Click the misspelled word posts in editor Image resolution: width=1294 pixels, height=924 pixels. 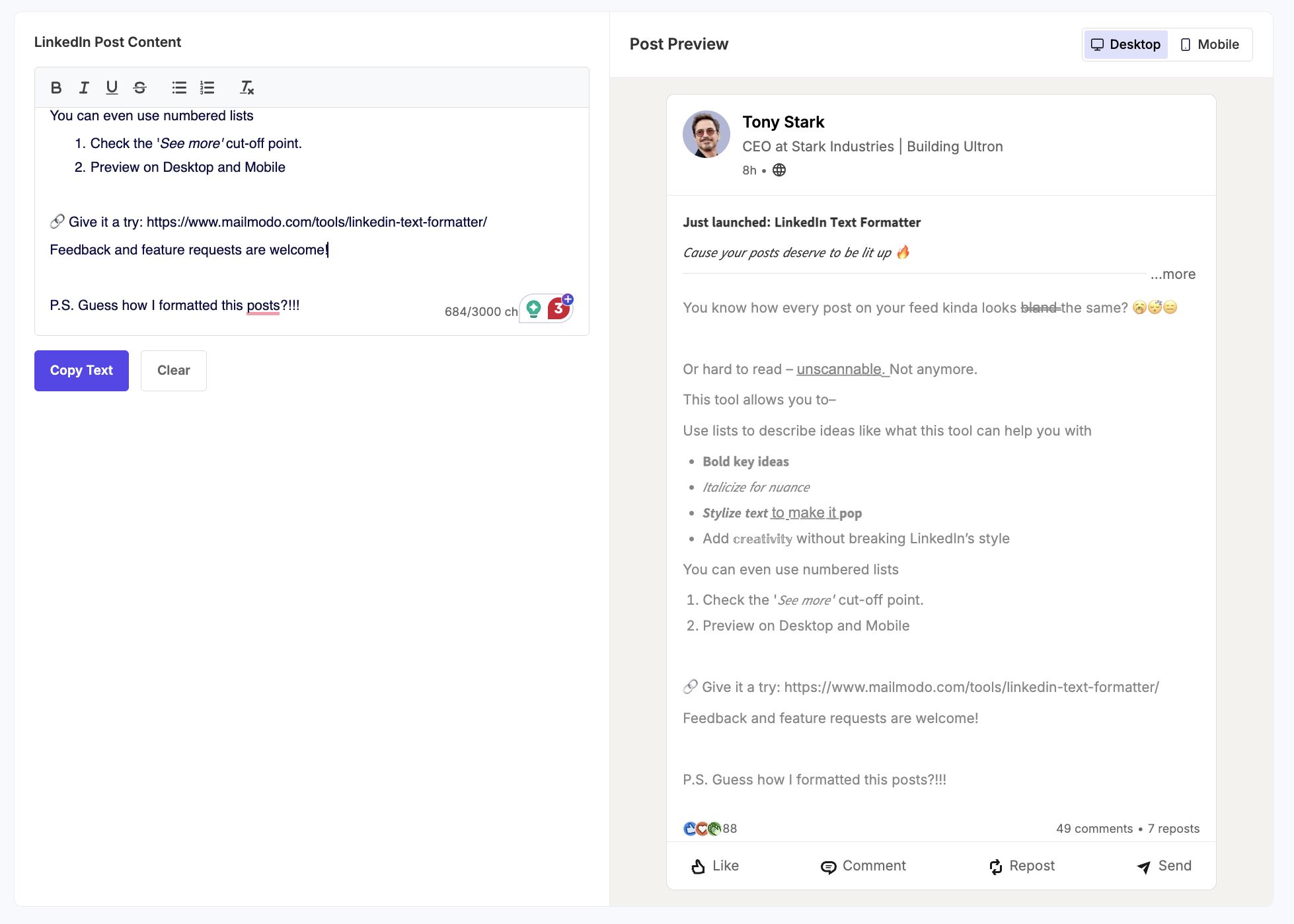pyautogui.click(x=263, y=305)
